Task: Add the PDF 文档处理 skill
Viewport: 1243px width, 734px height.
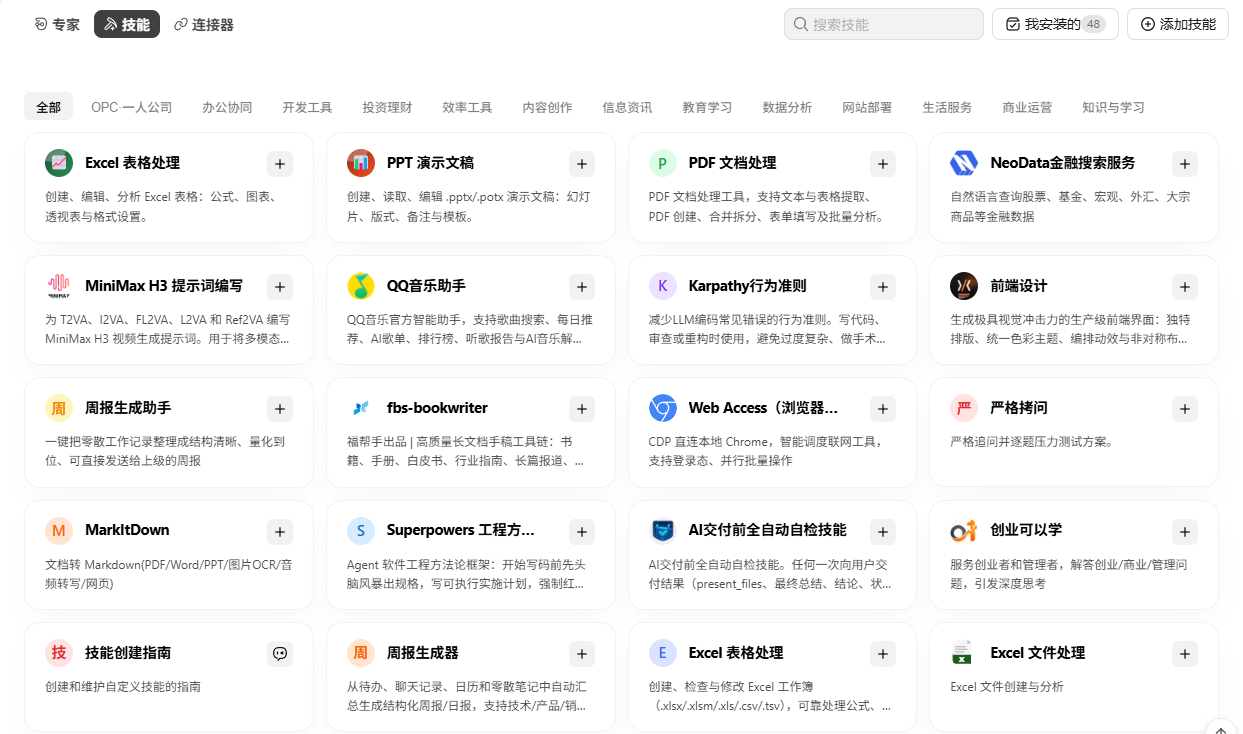Action: [883, 164]
